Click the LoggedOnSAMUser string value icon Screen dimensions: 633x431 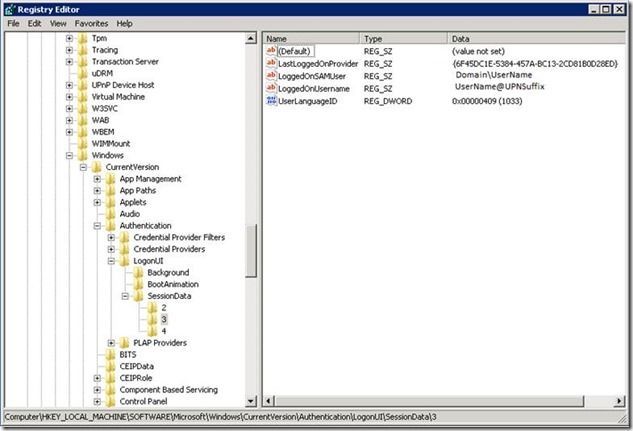(x=271, y=76)
